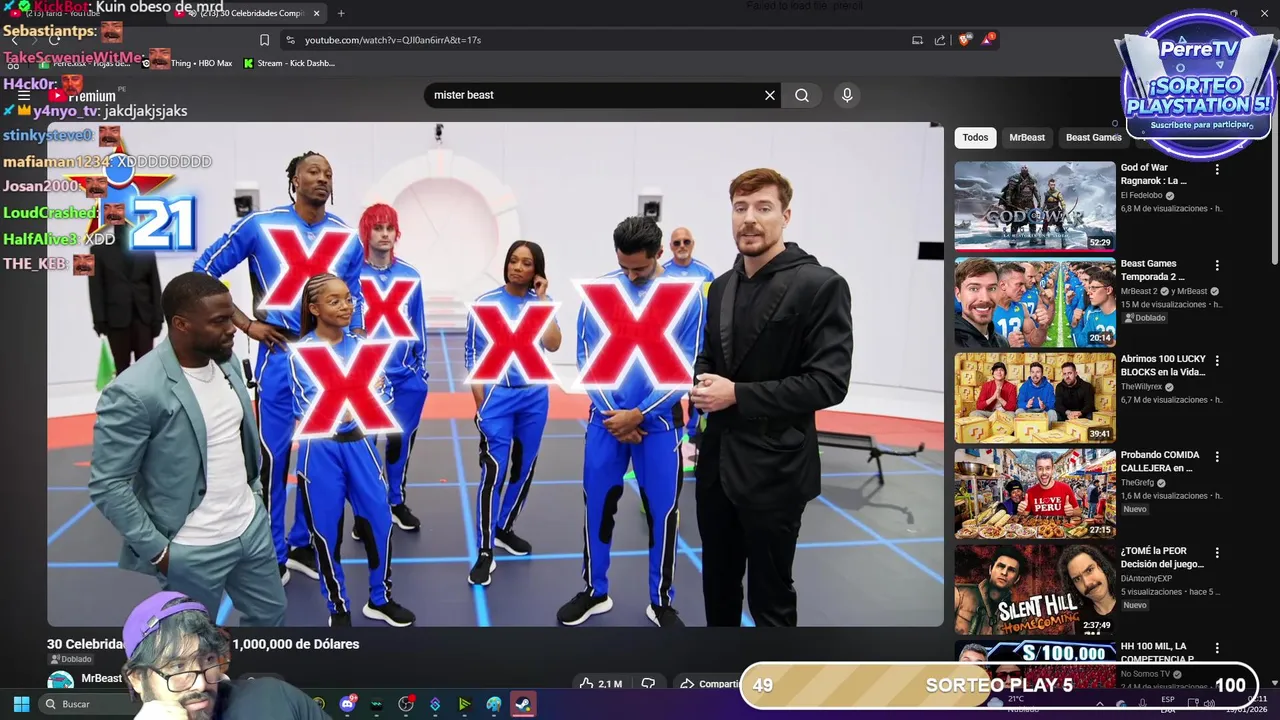Open the green arrow app on taskbar
Viewport: 1280px width, 720px height.
tap(464, 704)
